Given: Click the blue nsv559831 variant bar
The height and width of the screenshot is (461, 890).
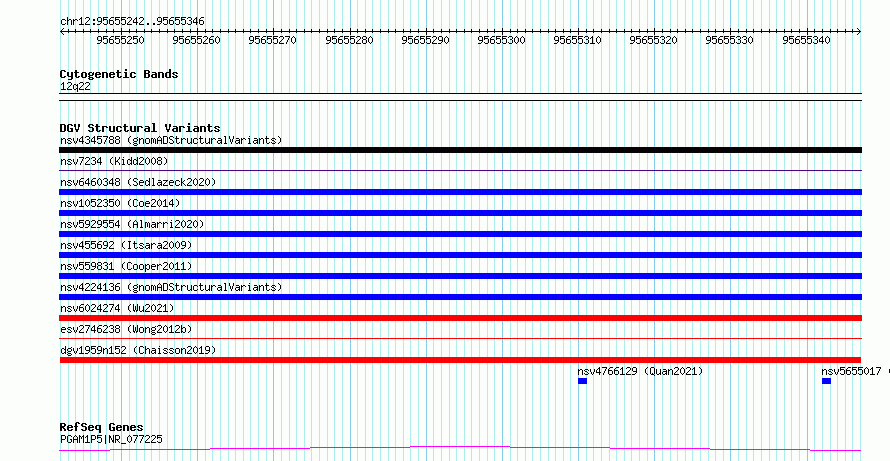Looking at the screenshot, I should 460,276.
